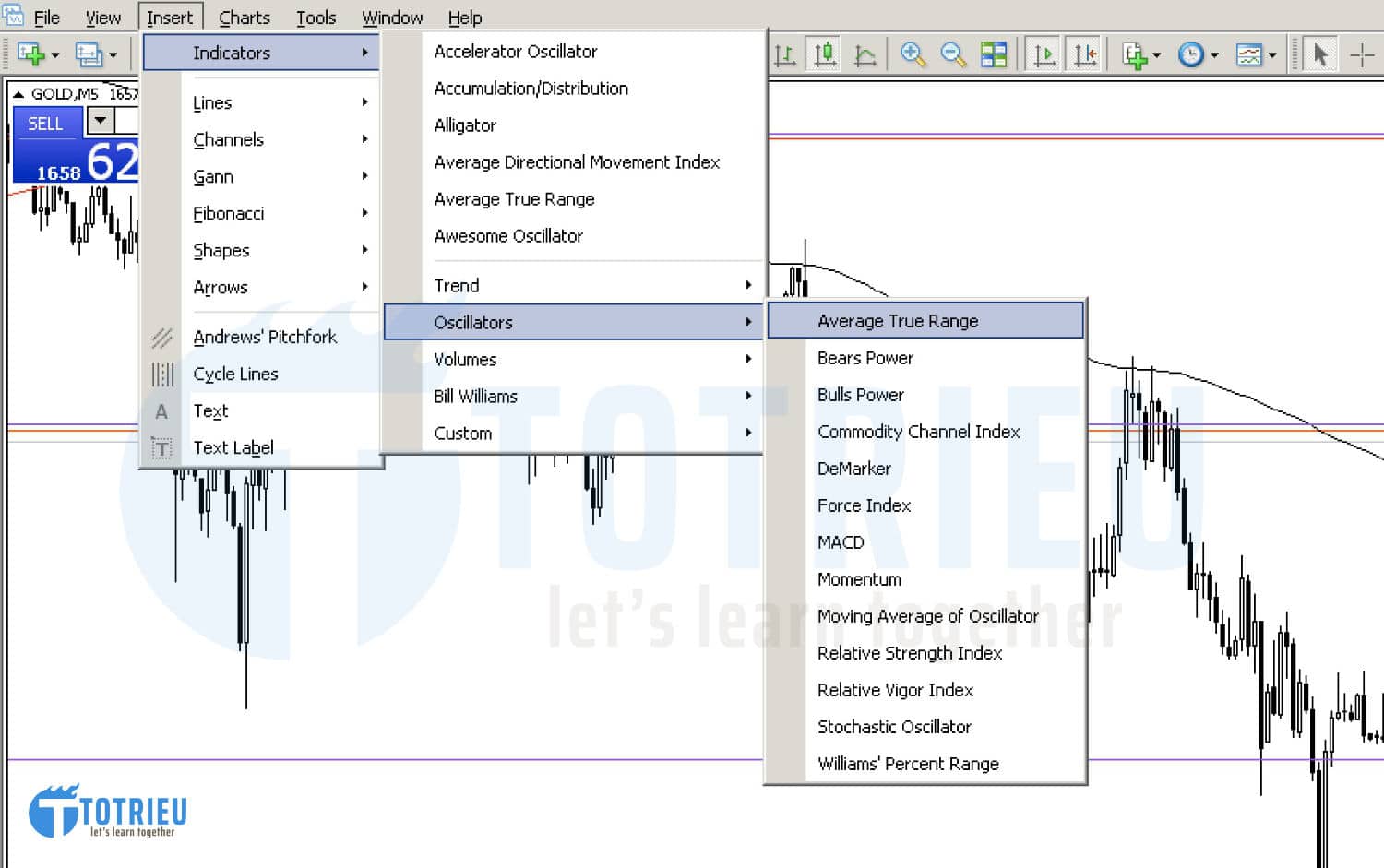
Task: Switch chart to bar chart view
Action: click(x=785, y=55)
